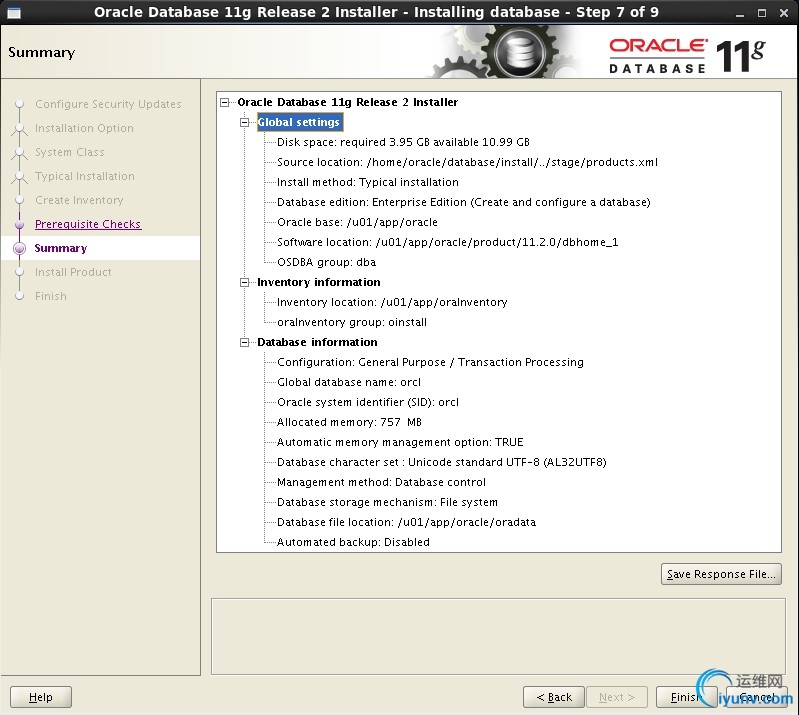Select the Oracle system identifier (SID) row

pyautogui.click(x=367, y=402)
